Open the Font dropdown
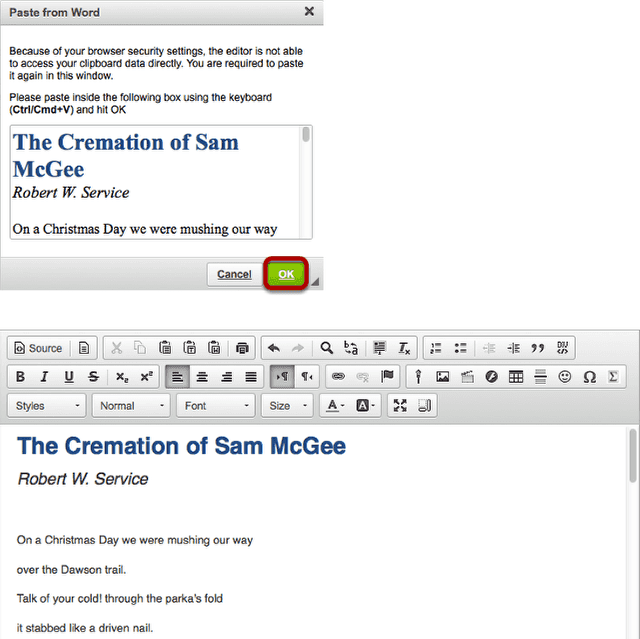Viewport: 640px width, 639px height. click(x=216, y=406)
